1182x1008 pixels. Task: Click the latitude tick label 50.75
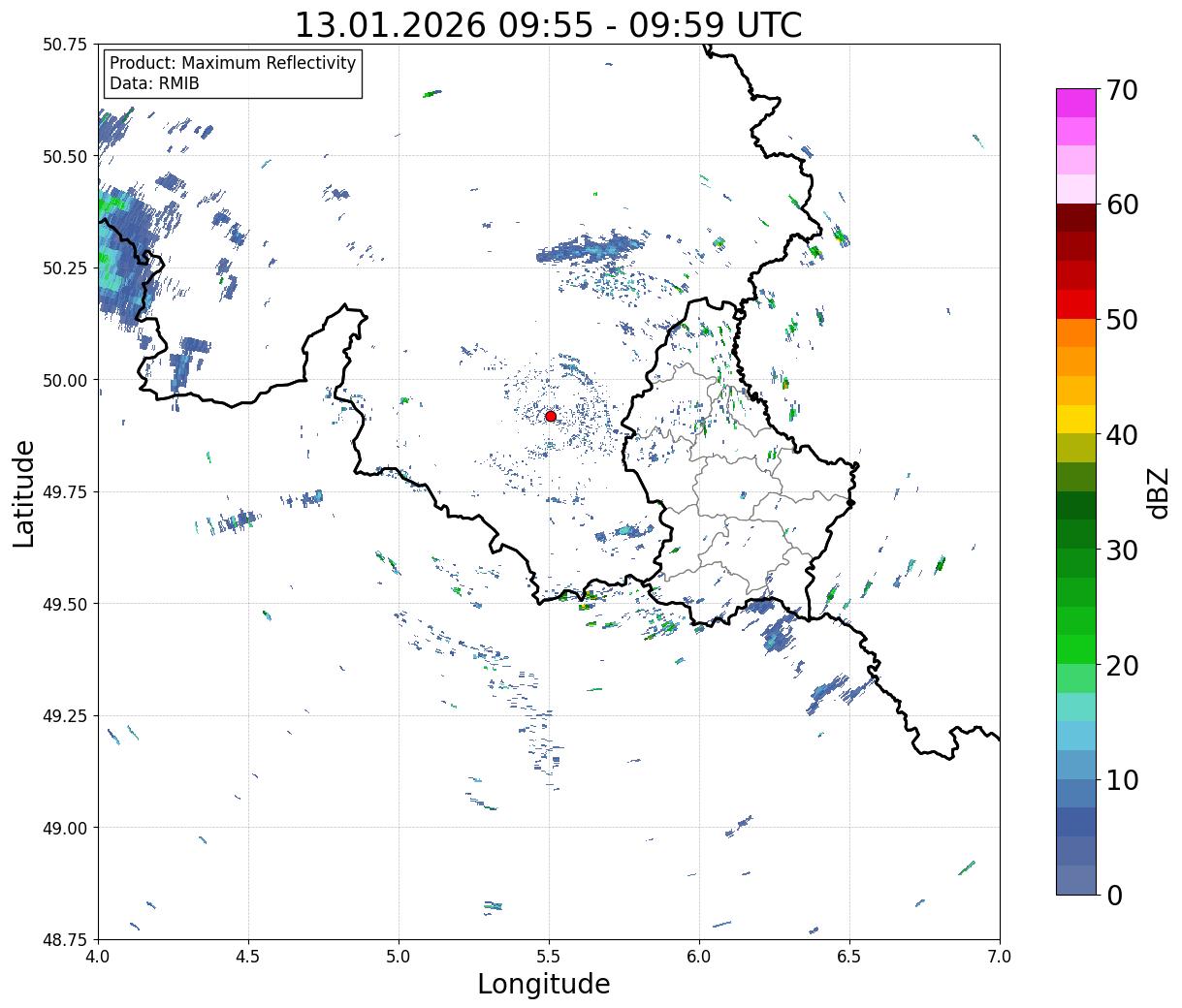pos(65,45)
